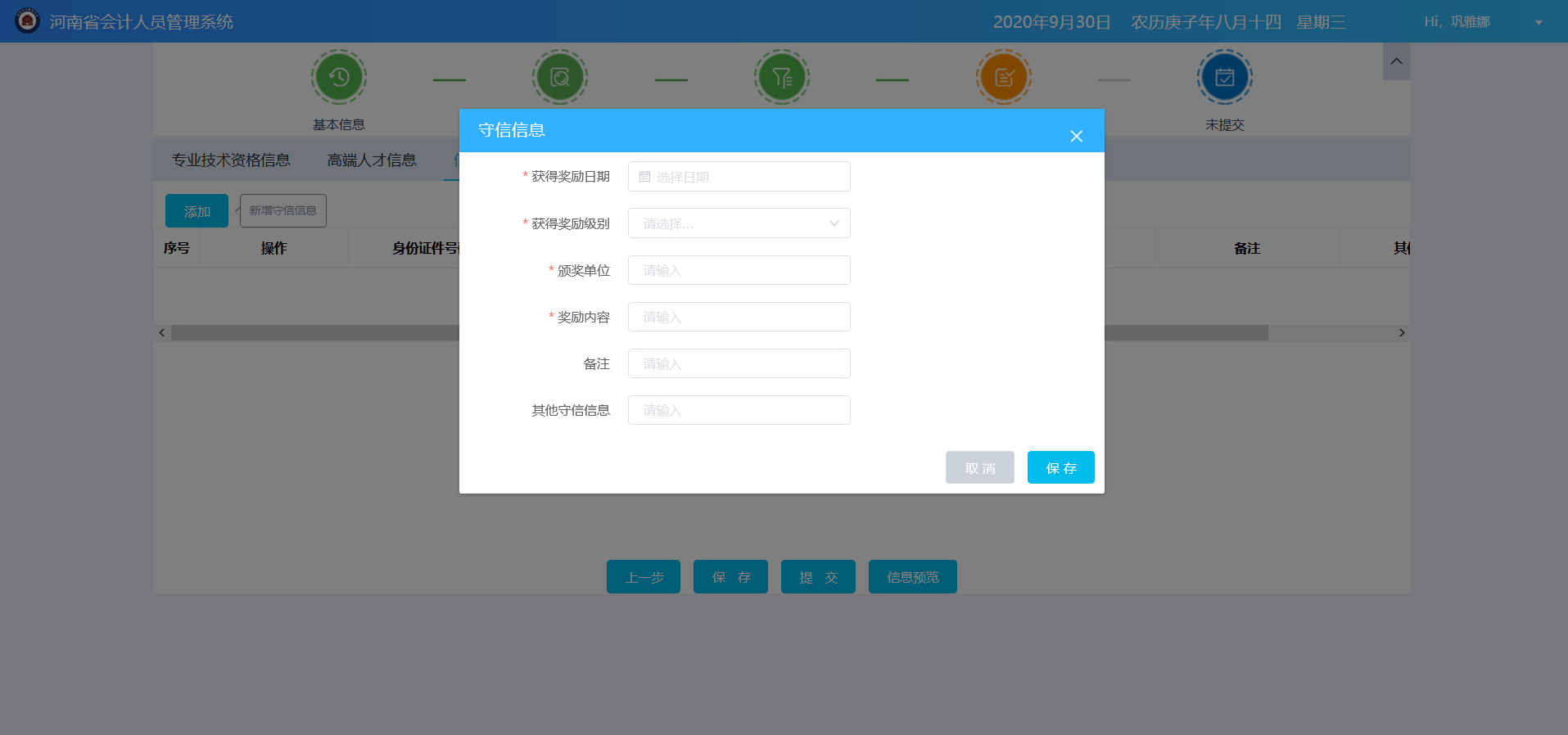Switch to 高端人才信息 tab

click(372, 160)
